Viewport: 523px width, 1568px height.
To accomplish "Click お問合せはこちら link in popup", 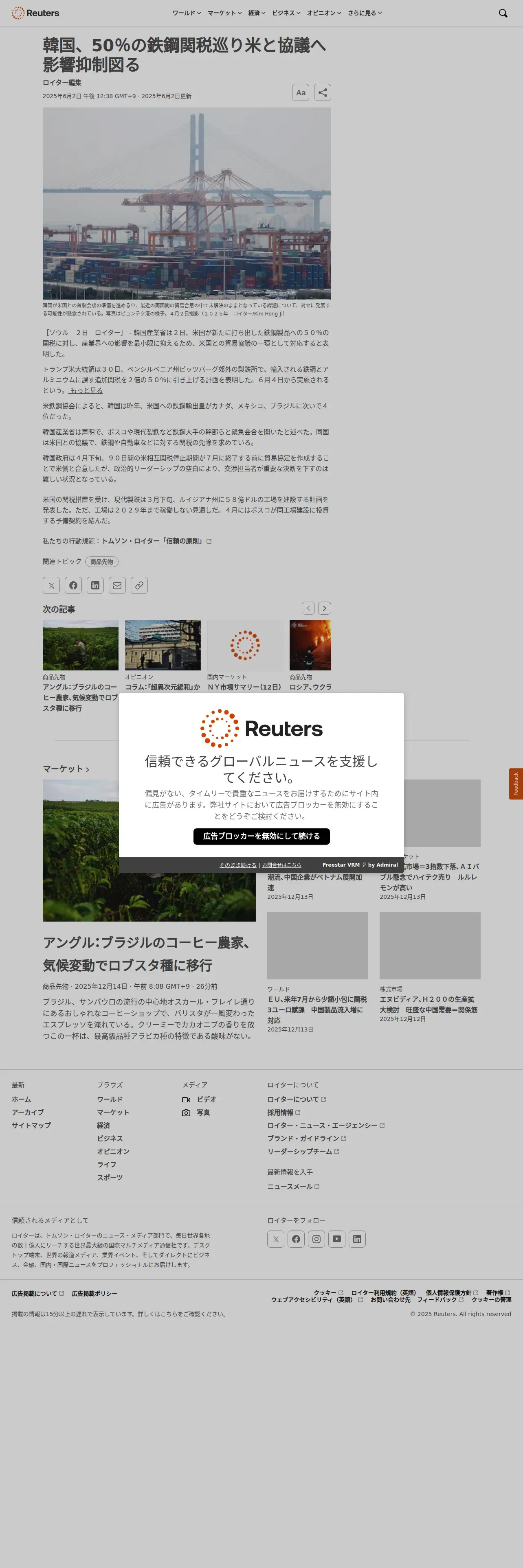I will [282, 864].
